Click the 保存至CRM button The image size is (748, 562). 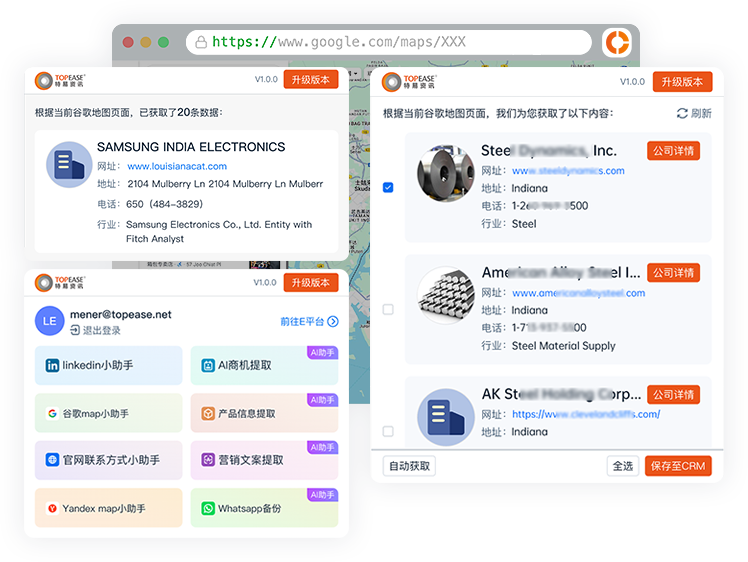(x=678, y=466)
